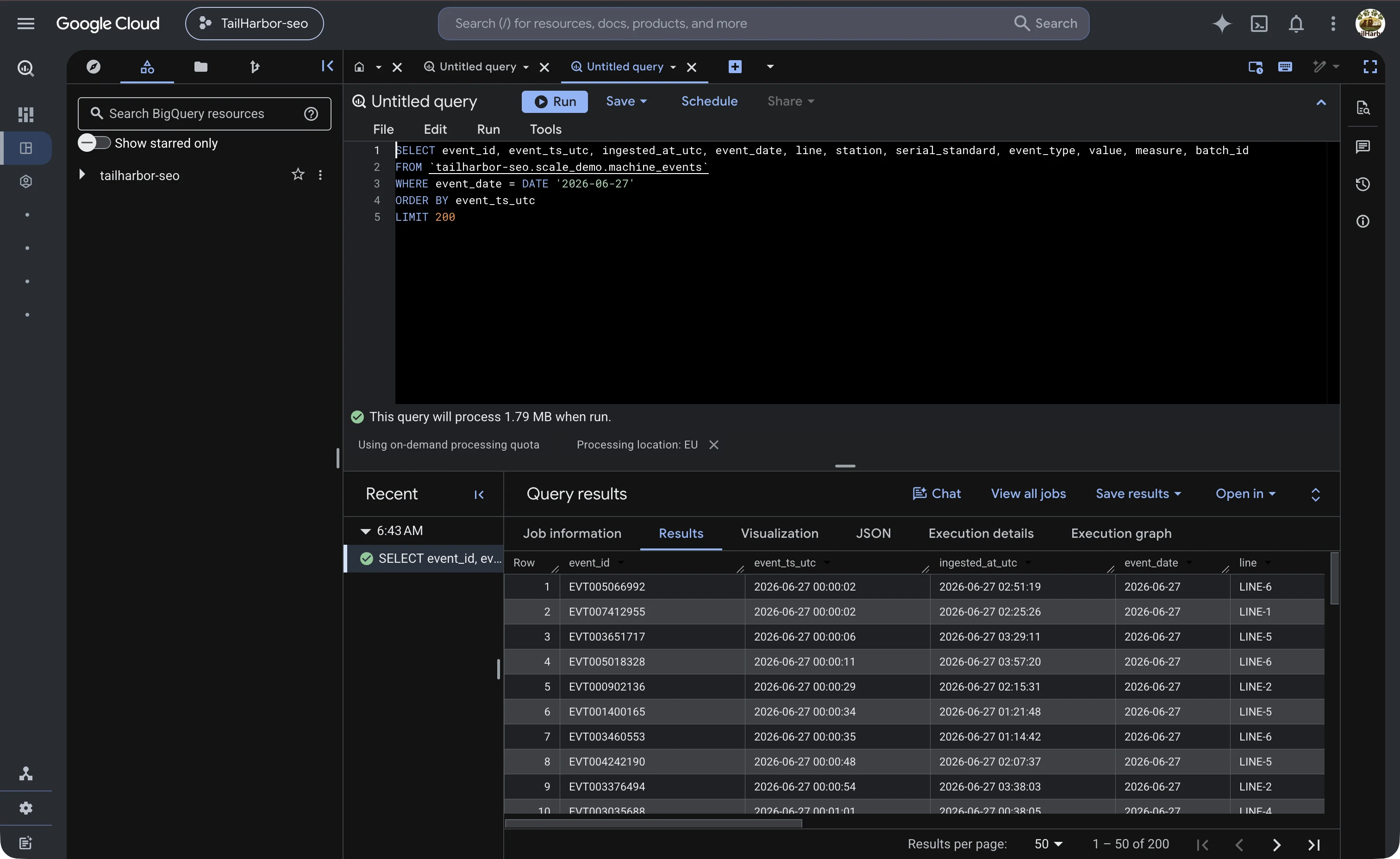
Task: Open comments icon in right rail
Action: pyautogui.click(x=1362, y=147)
